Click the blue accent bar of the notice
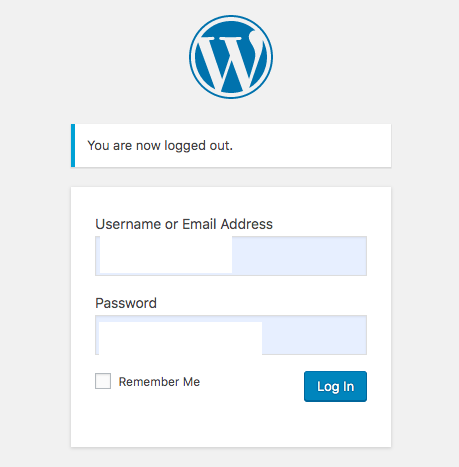The width and height of the screenshot is (459, 467). click(73, 145)
